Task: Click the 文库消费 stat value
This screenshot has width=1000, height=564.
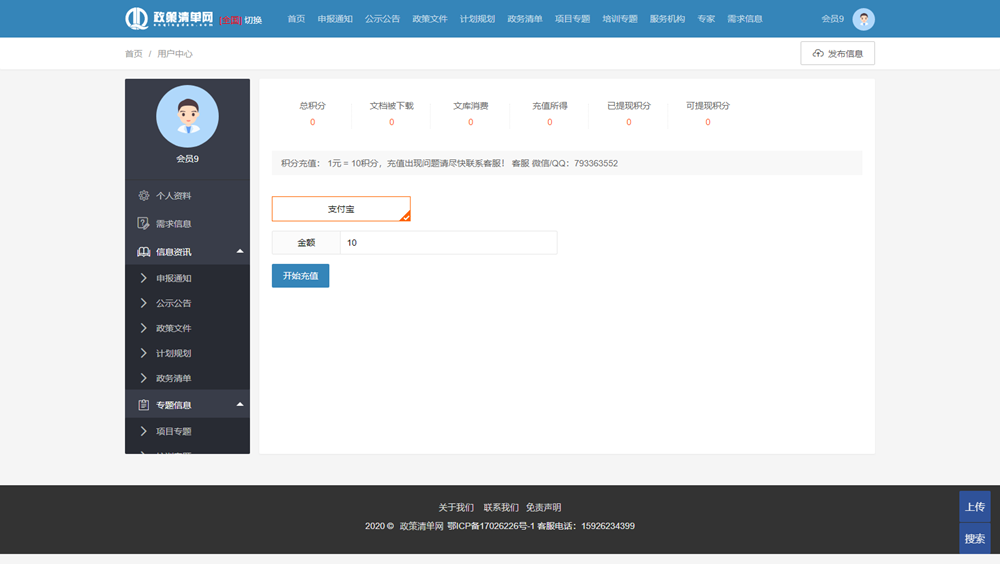Action: 471,122
